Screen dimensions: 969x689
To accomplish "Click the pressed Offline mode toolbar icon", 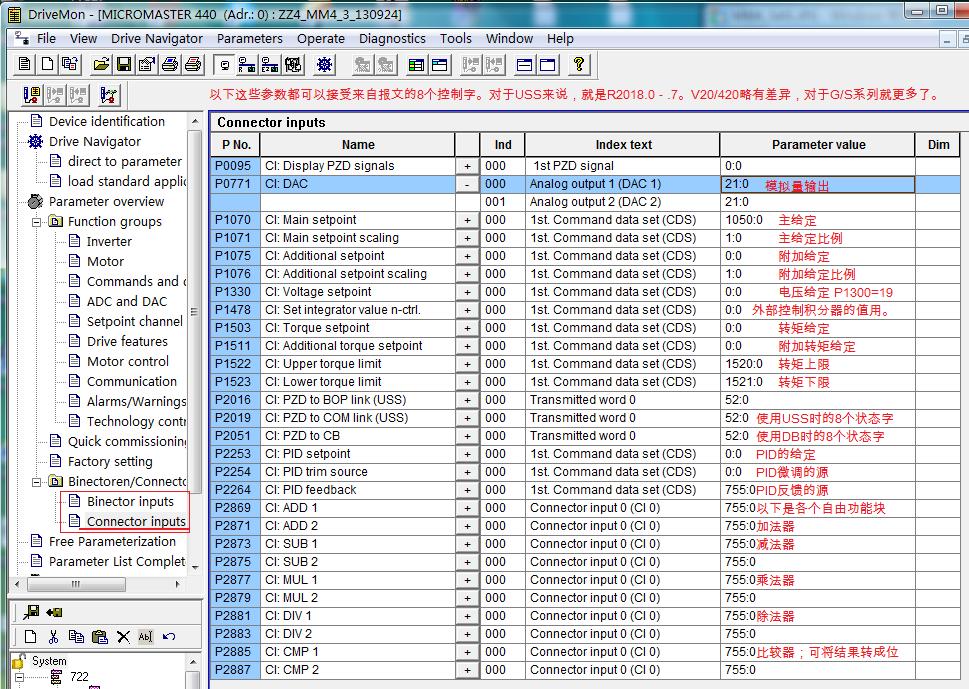I will point(224,64).
